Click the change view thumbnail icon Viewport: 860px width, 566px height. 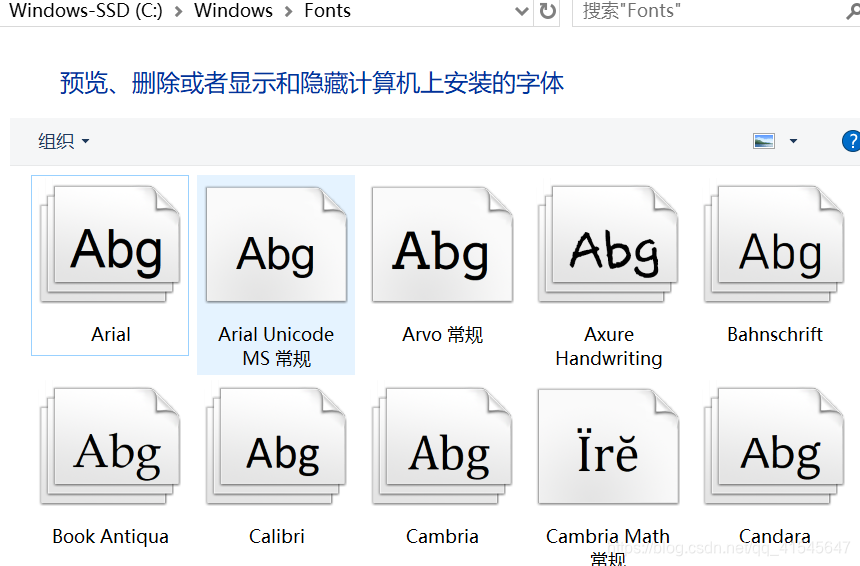(x=763, y=141)
